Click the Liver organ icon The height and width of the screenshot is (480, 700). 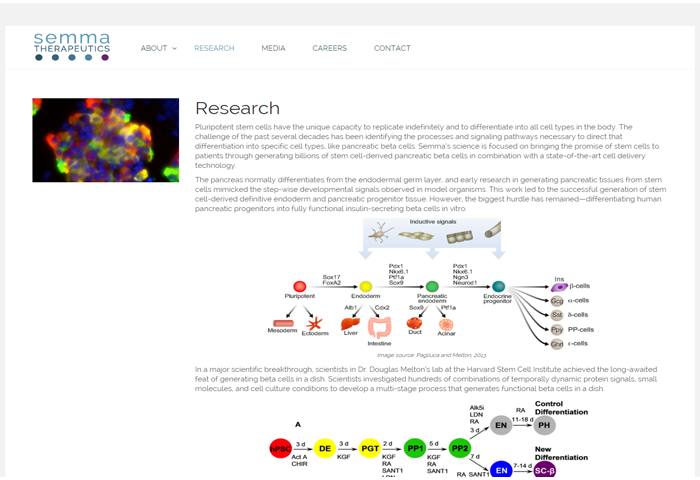(350, 323)
